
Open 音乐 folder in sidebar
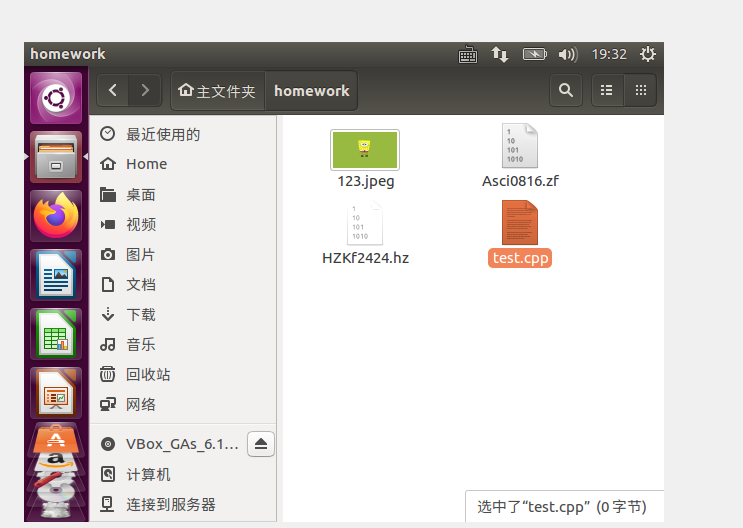click(x=183, y=345)
